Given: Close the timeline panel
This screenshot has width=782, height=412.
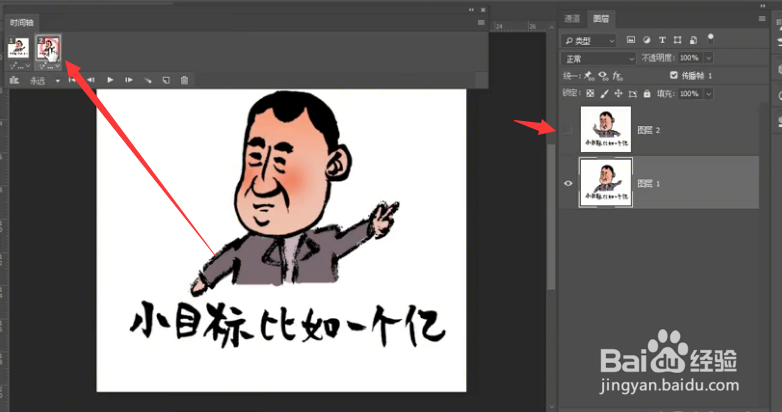Looking at the screenshot, I should [x=483, y=10].
